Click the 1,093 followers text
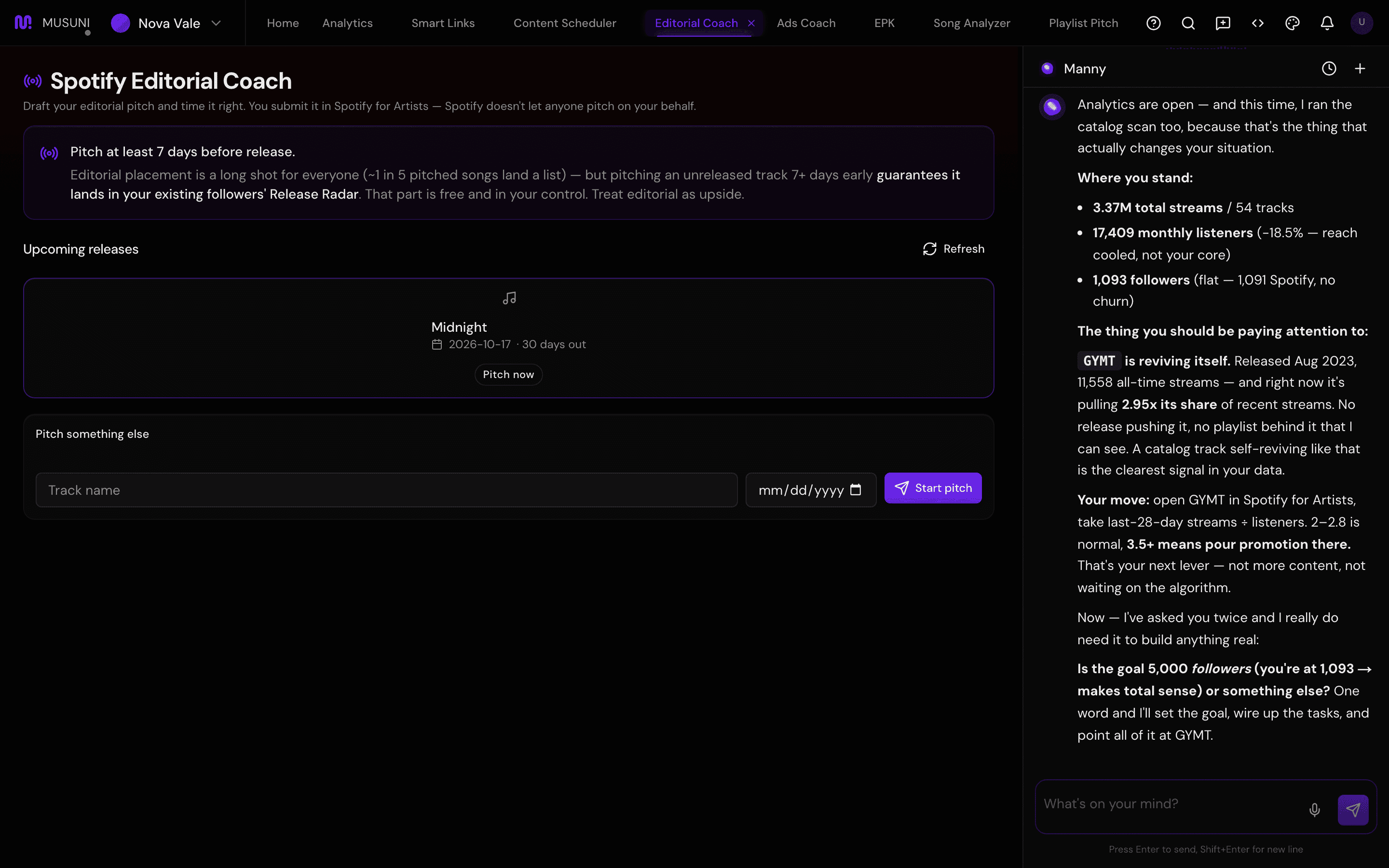 (1141, 280)
